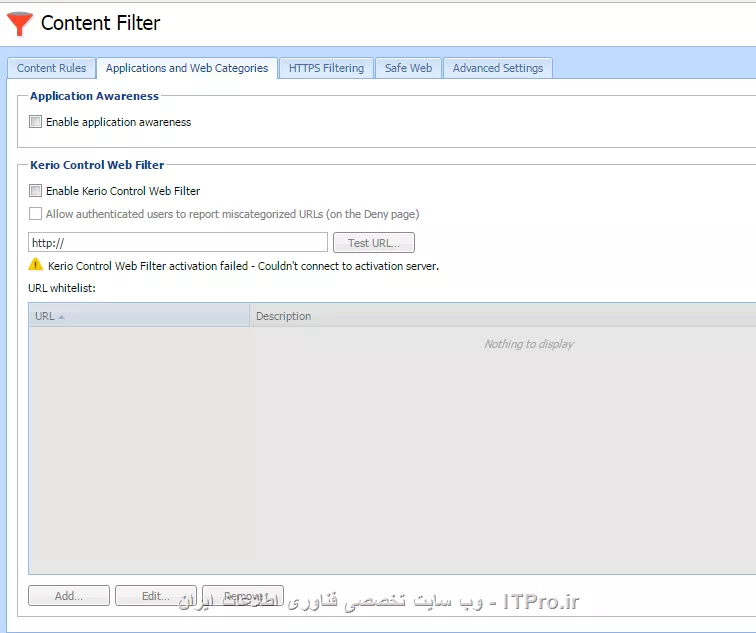Go to the Safe Web tab
Screen dimensions: 756x633
(x=408, y=68)
